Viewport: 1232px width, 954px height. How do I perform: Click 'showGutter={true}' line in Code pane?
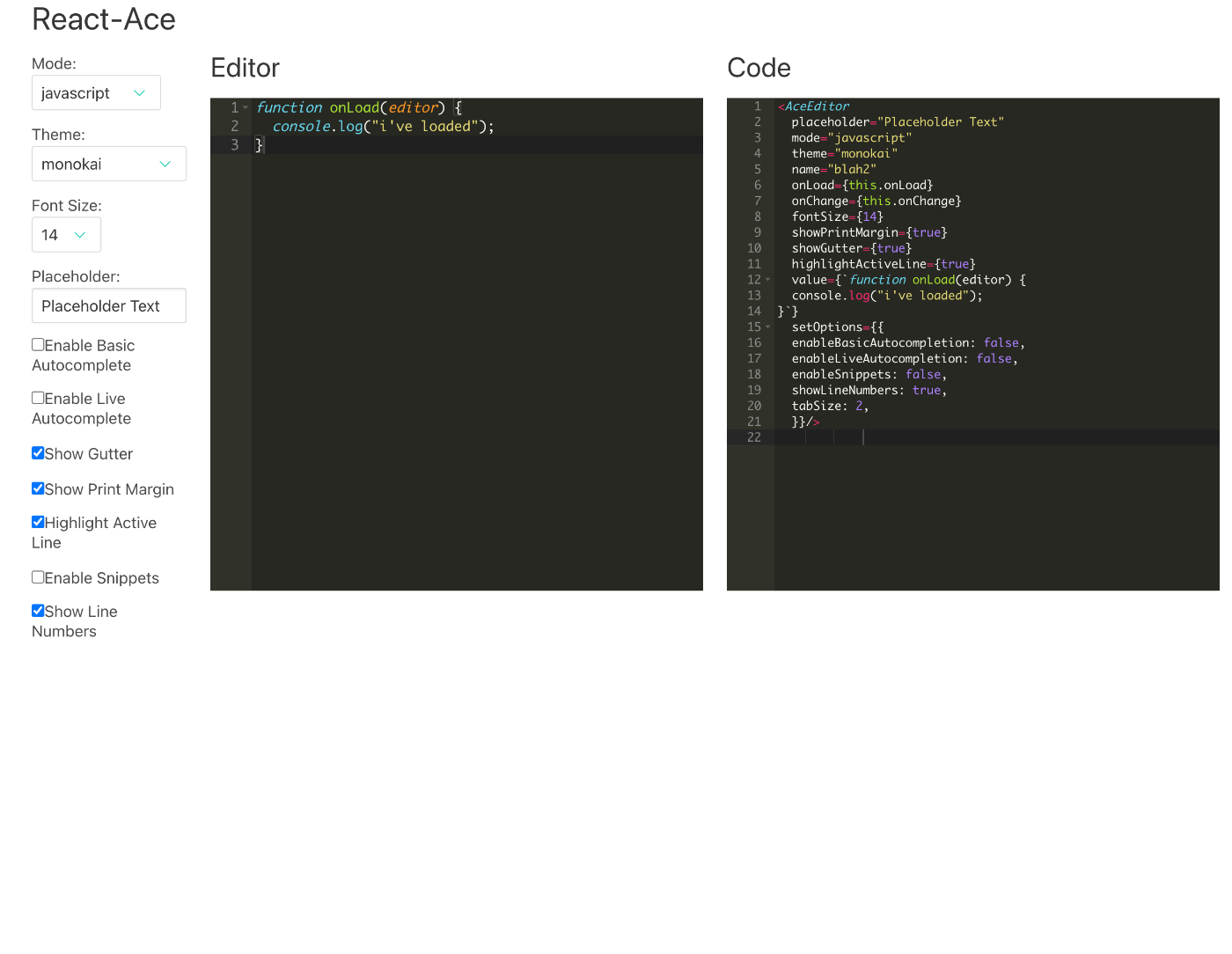point(852,249)
